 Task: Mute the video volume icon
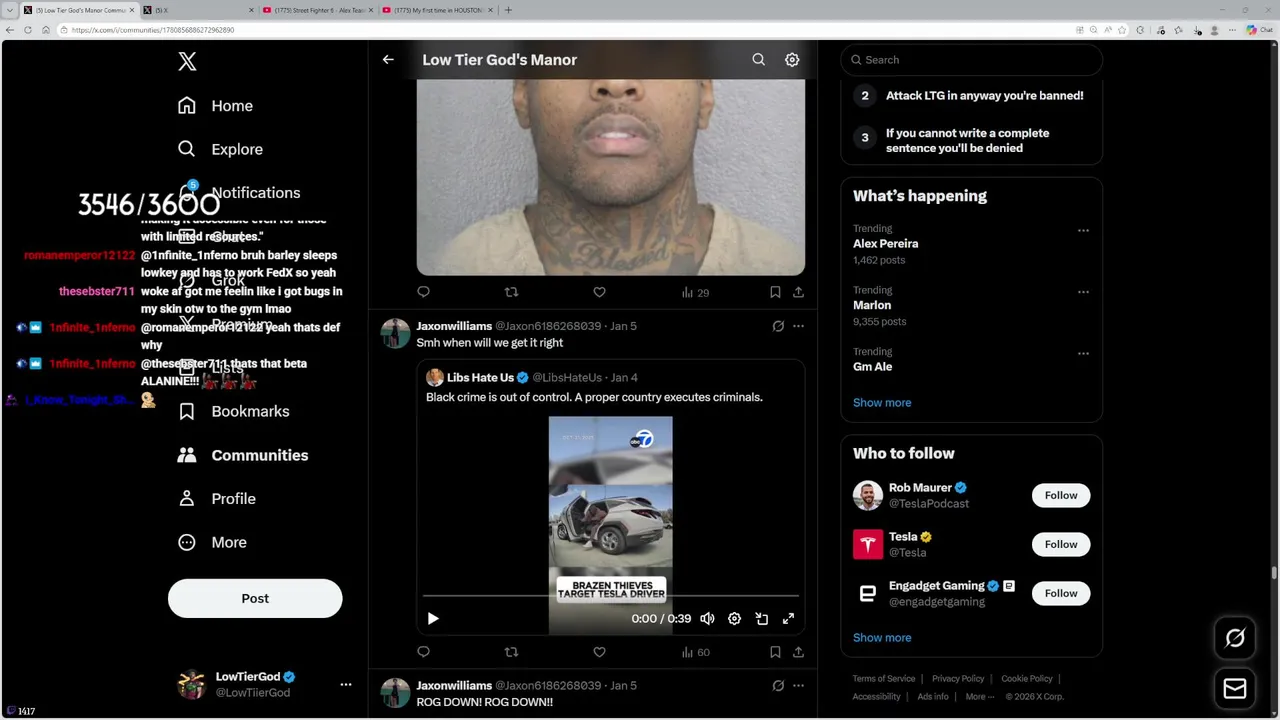click(707, 619)
